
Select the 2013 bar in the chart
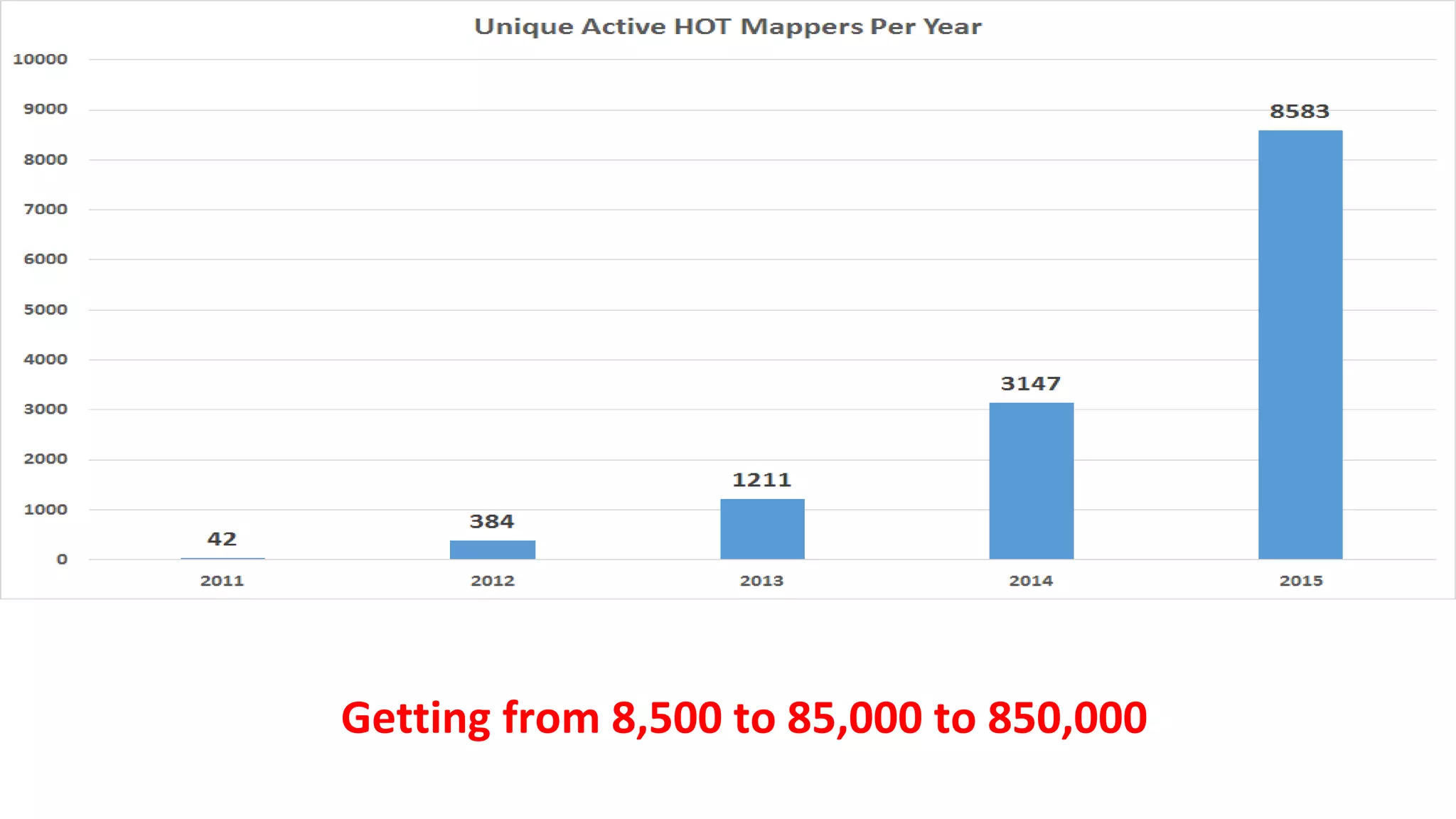coord(762,529)
